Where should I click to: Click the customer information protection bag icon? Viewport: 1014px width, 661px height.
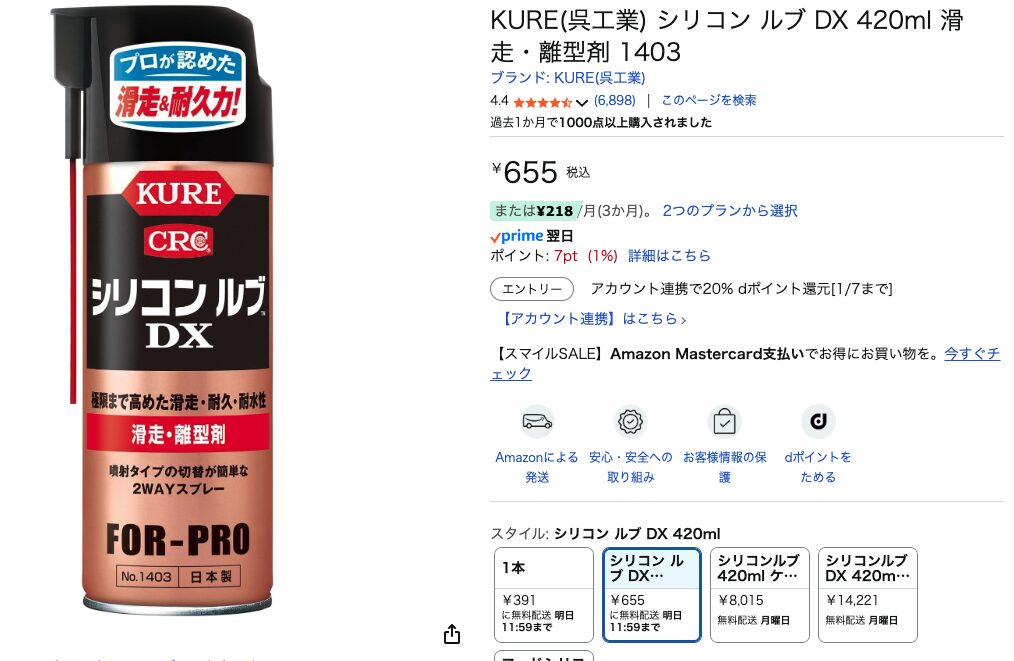724,422
